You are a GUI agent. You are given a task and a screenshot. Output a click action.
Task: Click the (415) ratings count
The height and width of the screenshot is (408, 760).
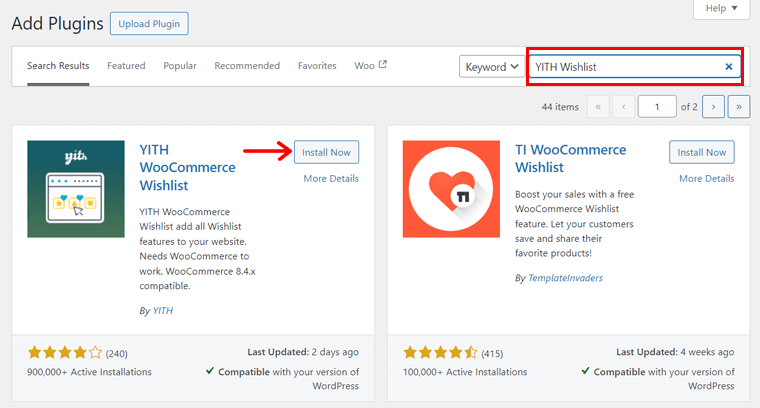[x=492, y=354]
